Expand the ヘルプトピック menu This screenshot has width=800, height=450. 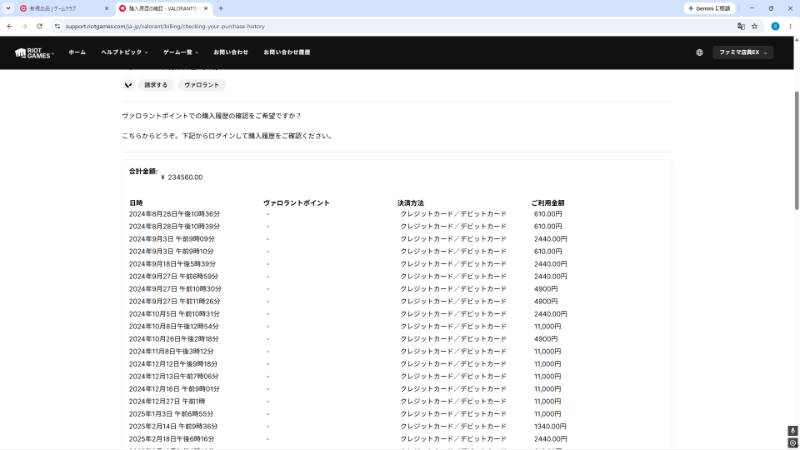click(x=124, y=52)
